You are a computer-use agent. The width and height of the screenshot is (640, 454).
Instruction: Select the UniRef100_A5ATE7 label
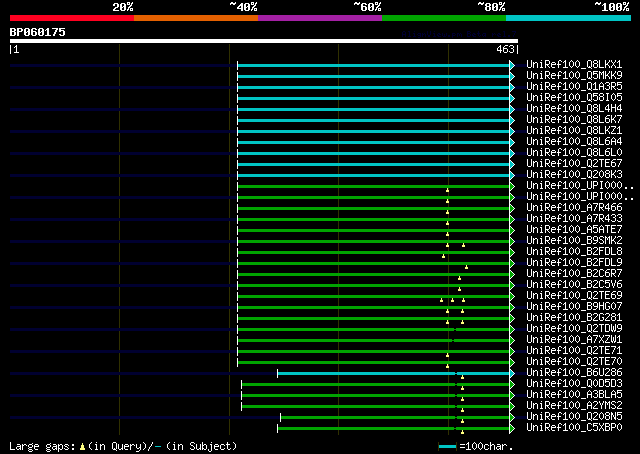574,229
